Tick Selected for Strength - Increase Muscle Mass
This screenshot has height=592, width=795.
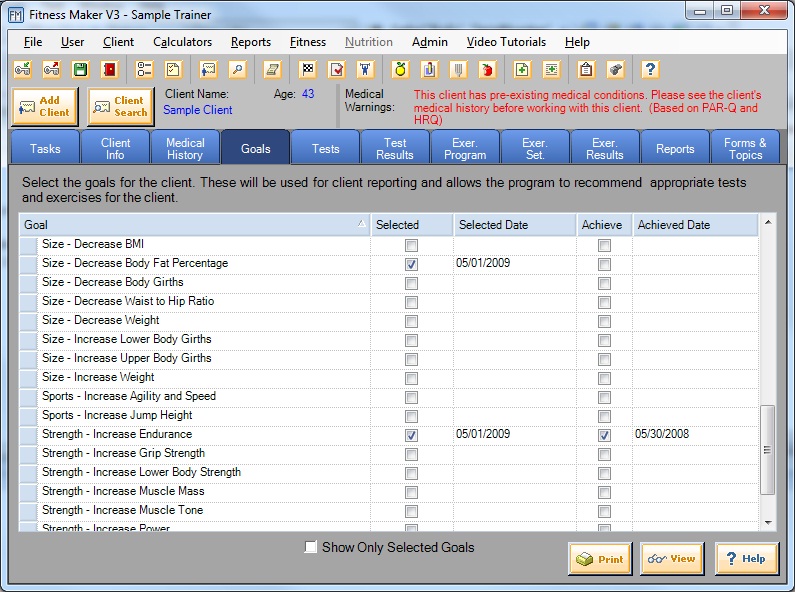(411, 493)
